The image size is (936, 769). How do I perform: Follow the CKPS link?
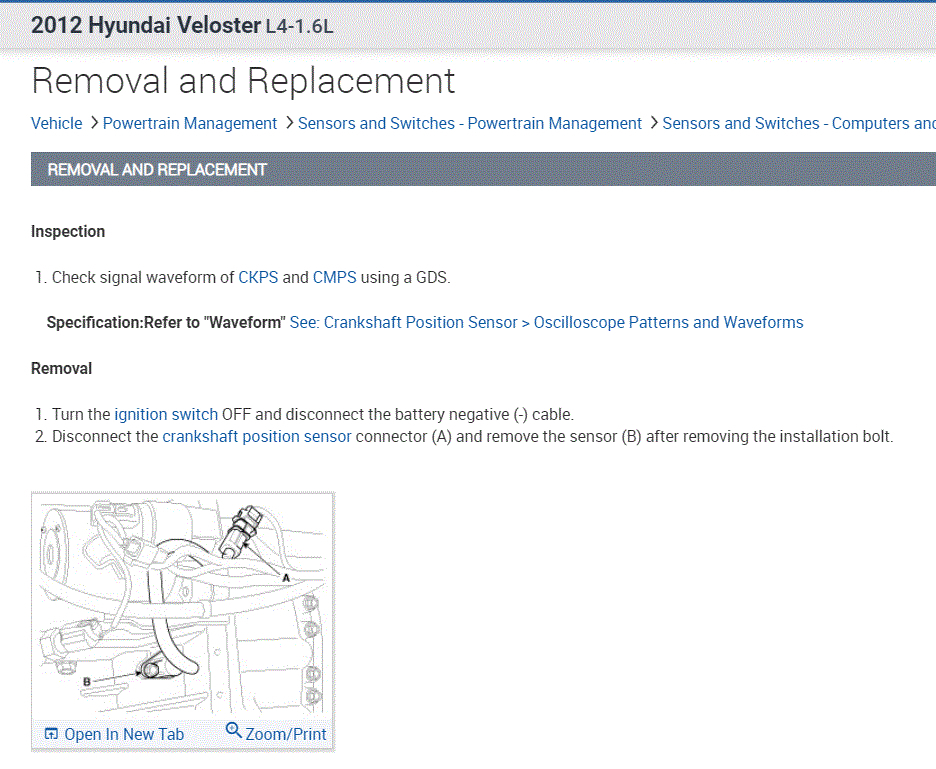point(258,278)
